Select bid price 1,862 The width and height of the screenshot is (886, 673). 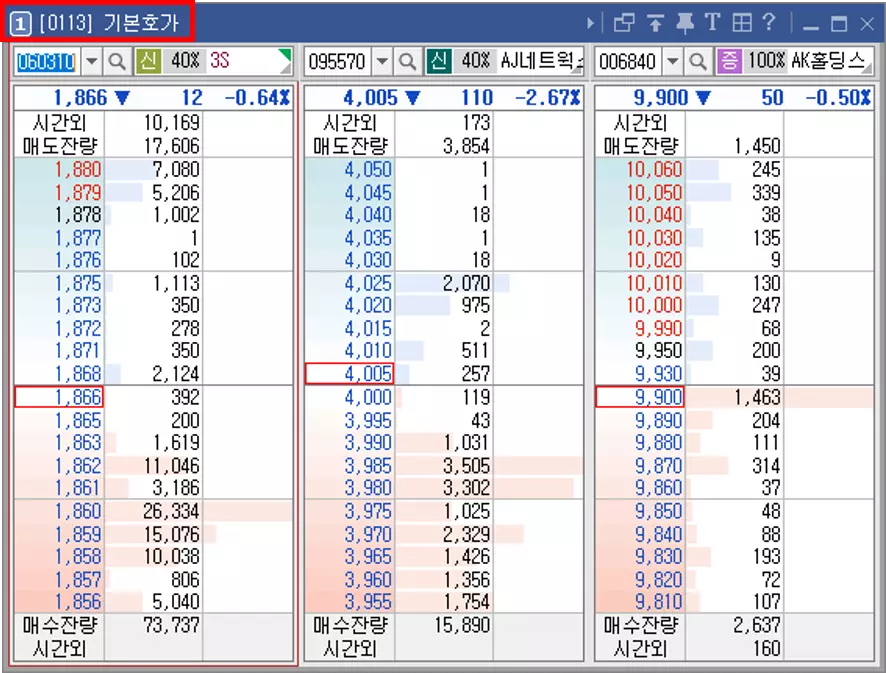[78, 466]
